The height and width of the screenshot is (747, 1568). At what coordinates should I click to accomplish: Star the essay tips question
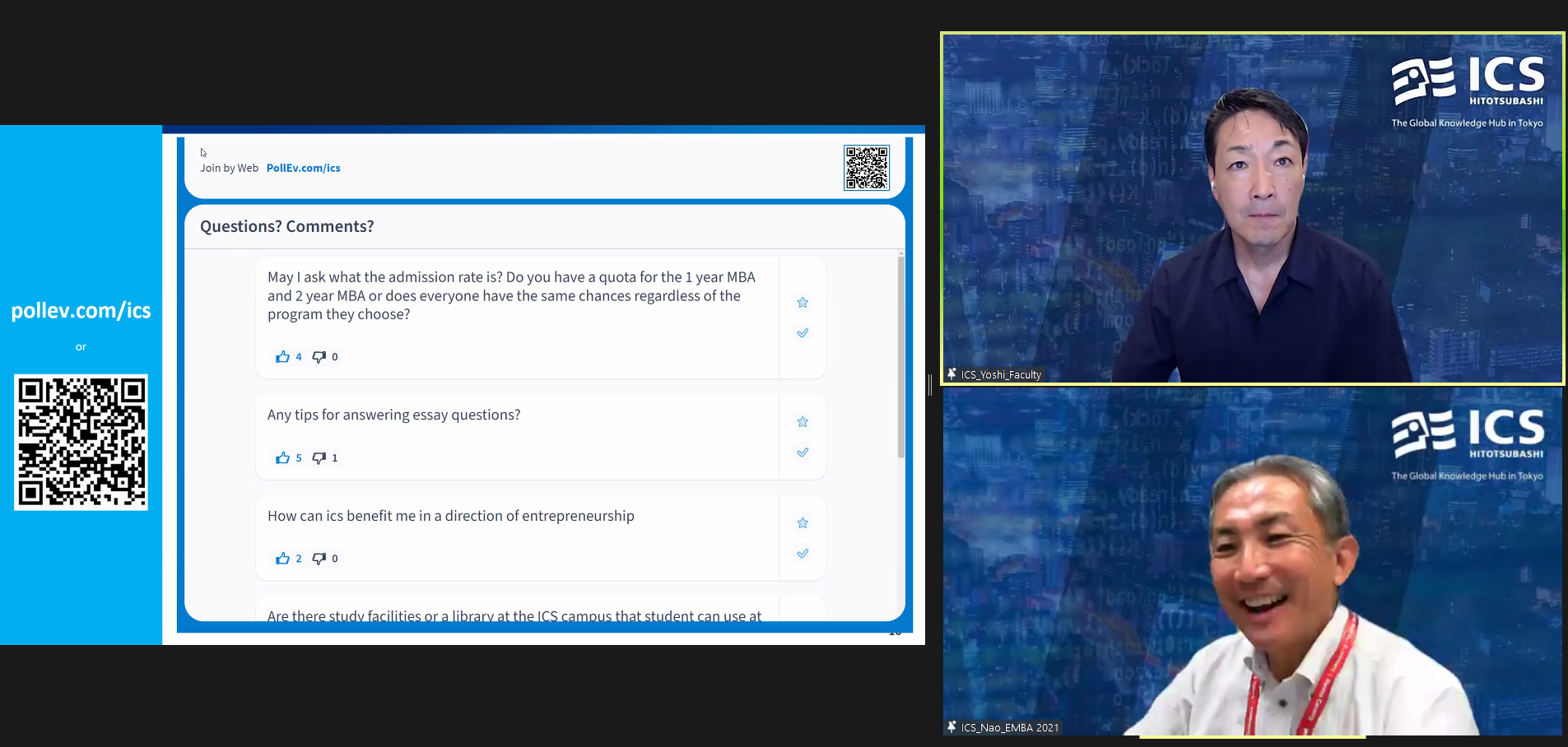point(803,422)
